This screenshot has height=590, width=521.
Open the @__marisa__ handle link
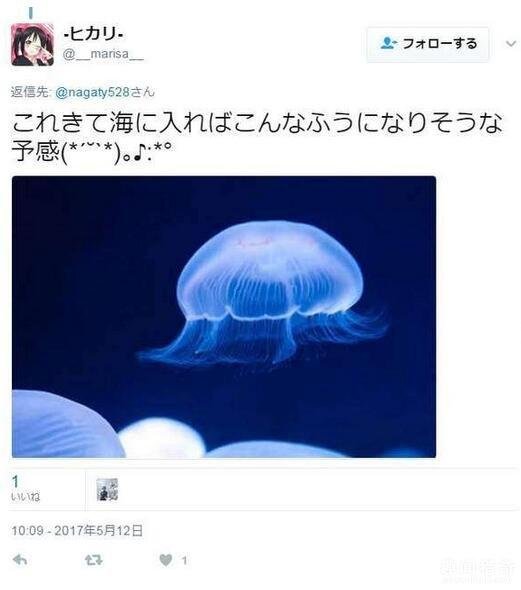[x=103, y=55]
